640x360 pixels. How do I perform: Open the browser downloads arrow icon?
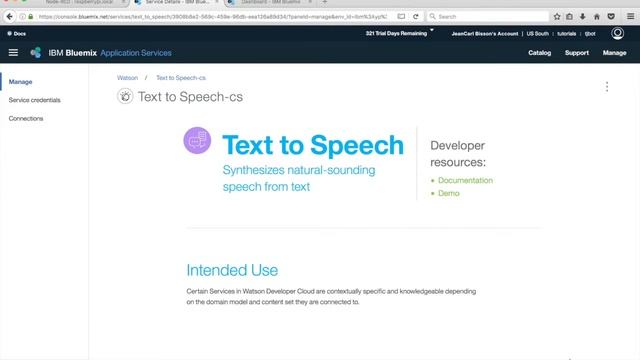pyautogui.click(x=582, y=17)
